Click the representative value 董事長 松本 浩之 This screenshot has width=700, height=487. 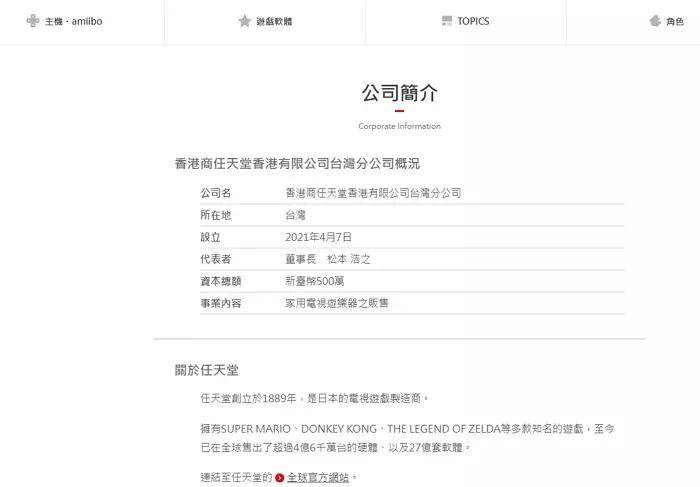pyautogui.click(x=328, y=259)
